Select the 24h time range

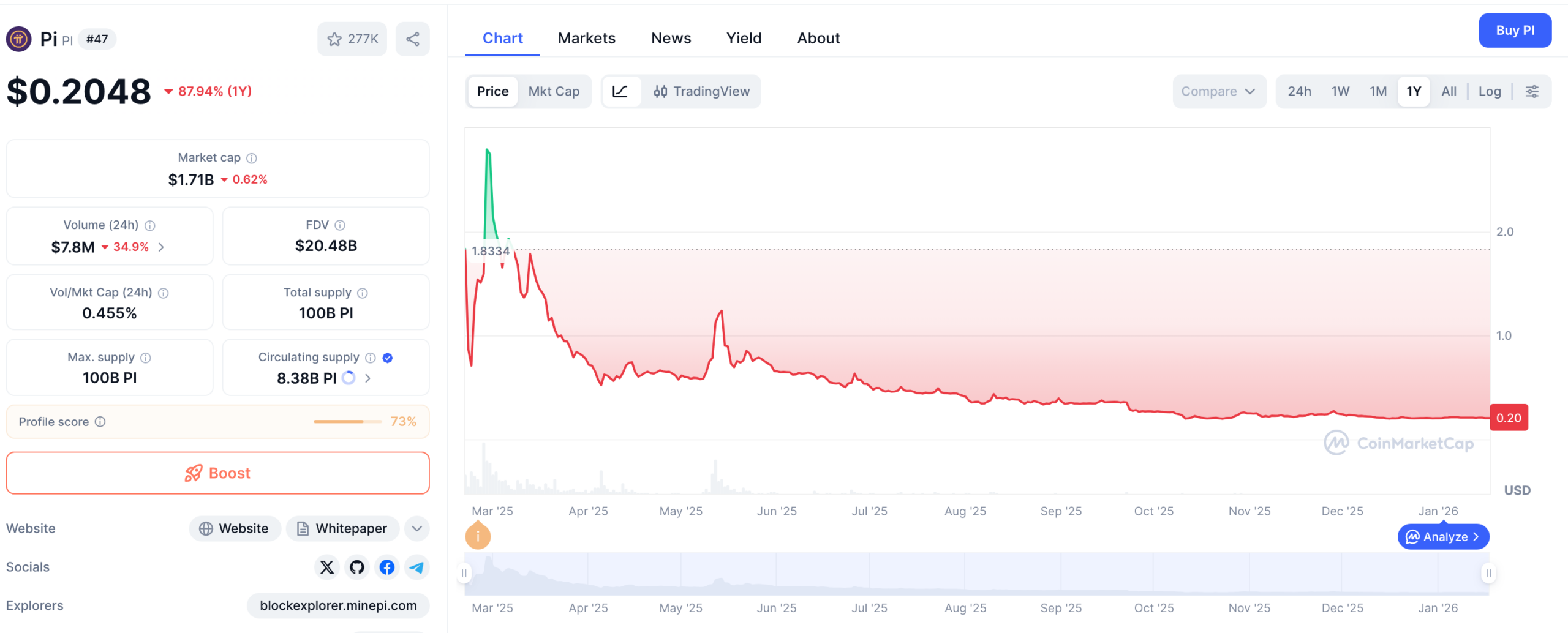click(x=1299, y=91)
